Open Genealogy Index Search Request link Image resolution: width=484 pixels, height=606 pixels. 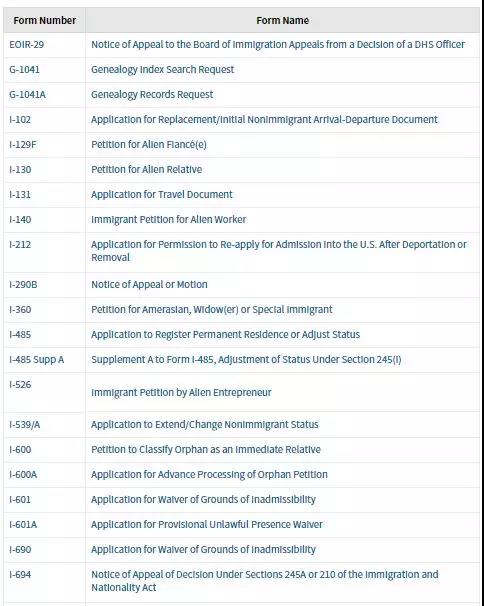click(x=162, y=70)
